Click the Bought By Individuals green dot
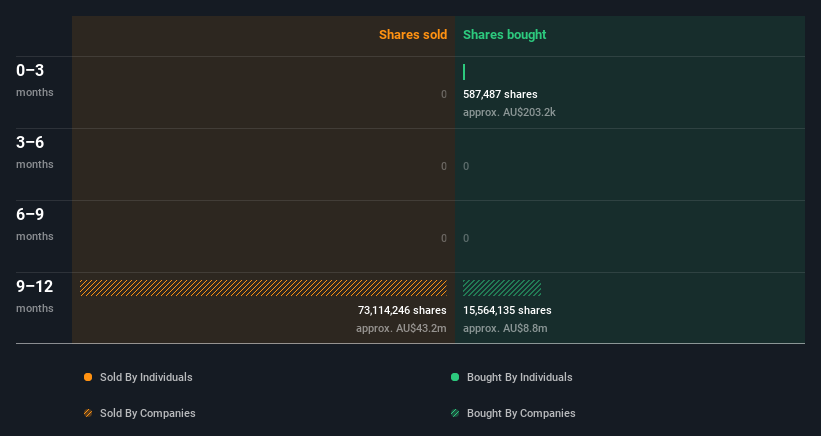The image size is (821, 436). pyautogui.click(x=455, y=377)
